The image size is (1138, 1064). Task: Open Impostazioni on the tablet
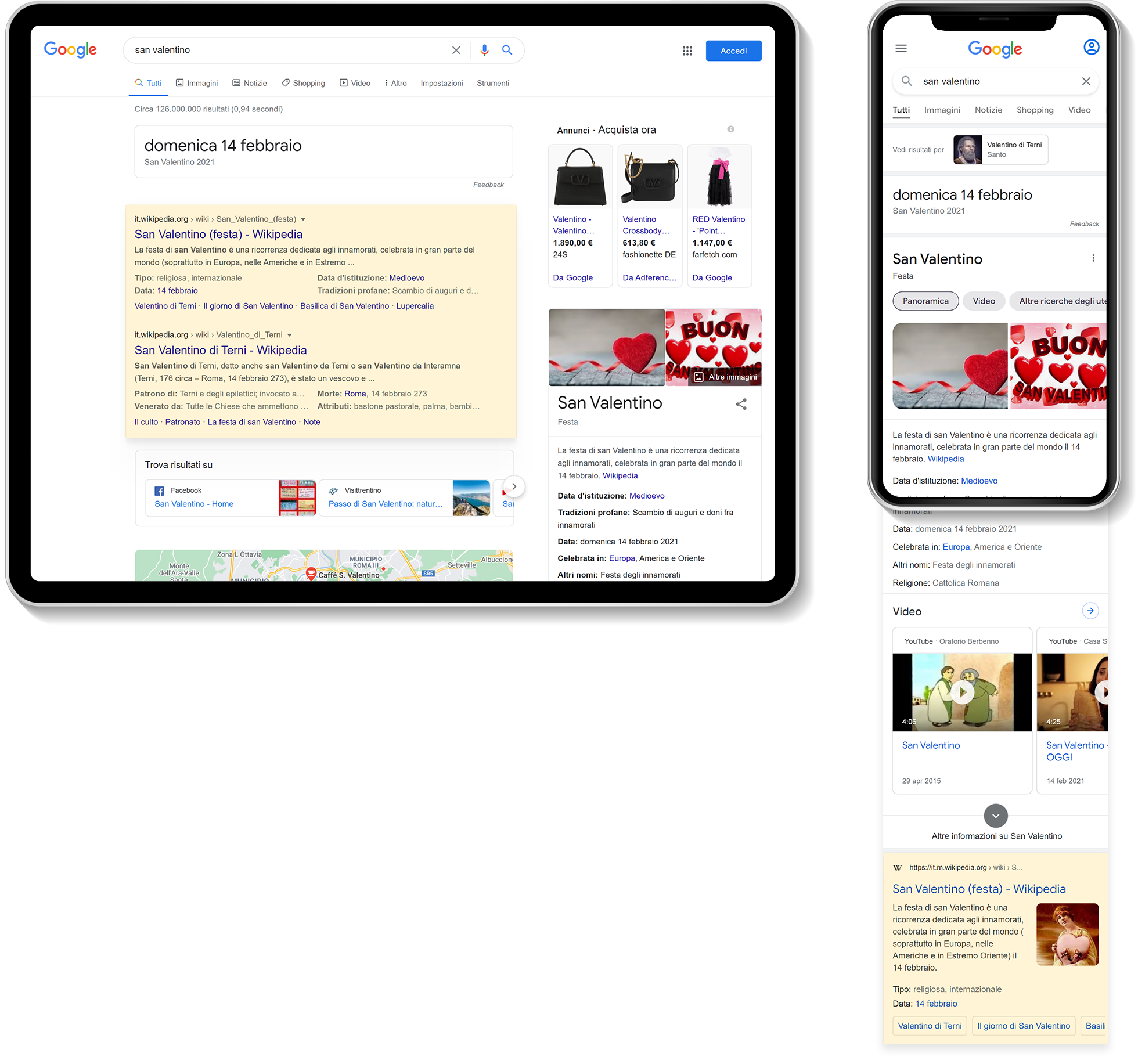click(x=442, y=83)
